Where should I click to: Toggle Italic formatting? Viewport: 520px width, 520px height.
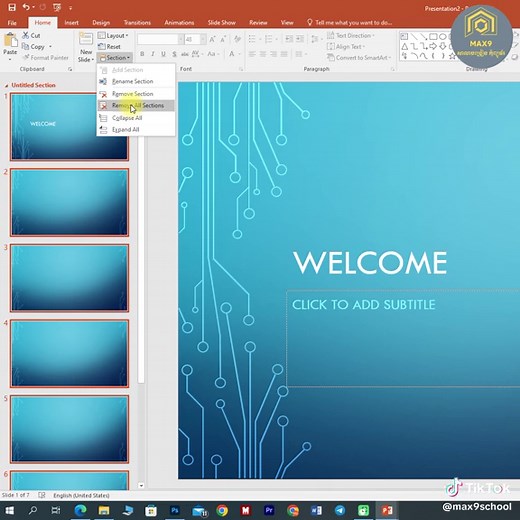pyautogui.click(x=153, y=54)
